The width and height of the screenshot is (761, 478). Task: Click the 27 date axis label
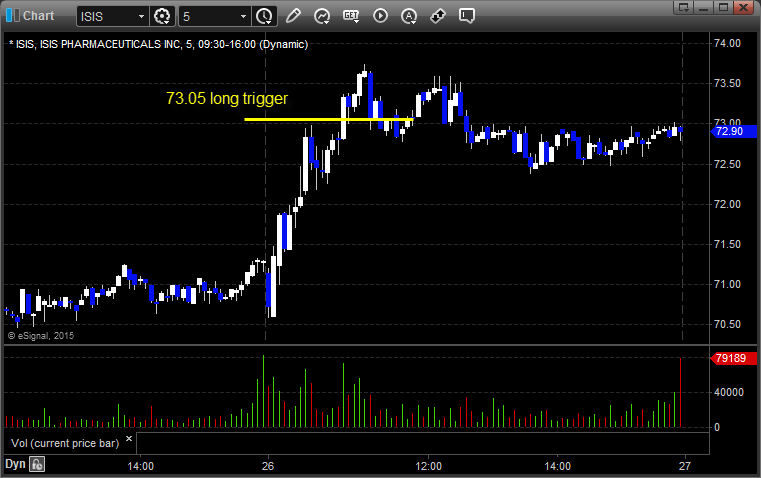tap(684, 466)
